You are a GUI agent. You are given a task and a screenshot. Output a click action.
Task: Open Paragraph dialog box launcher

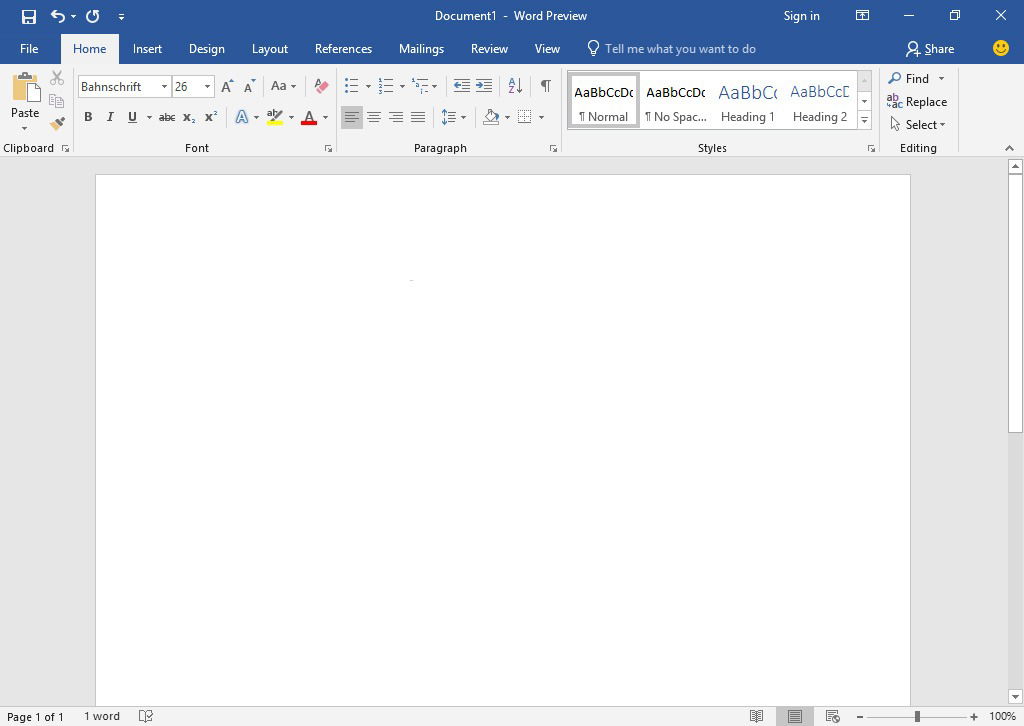click(553, 149)
